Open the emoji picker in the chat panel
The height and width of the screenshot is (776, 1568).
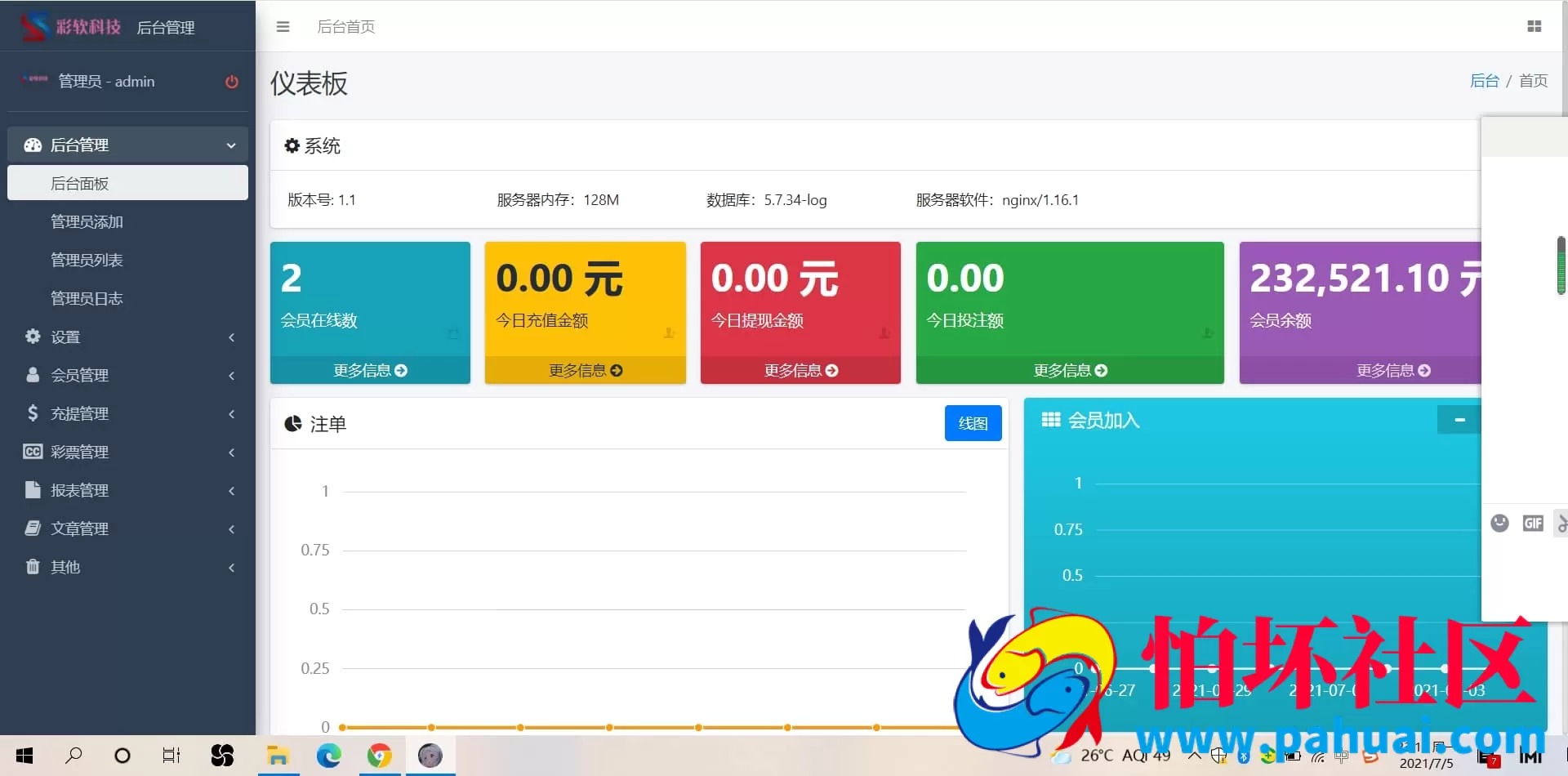pyautogui.click(x=1500, y=523)
